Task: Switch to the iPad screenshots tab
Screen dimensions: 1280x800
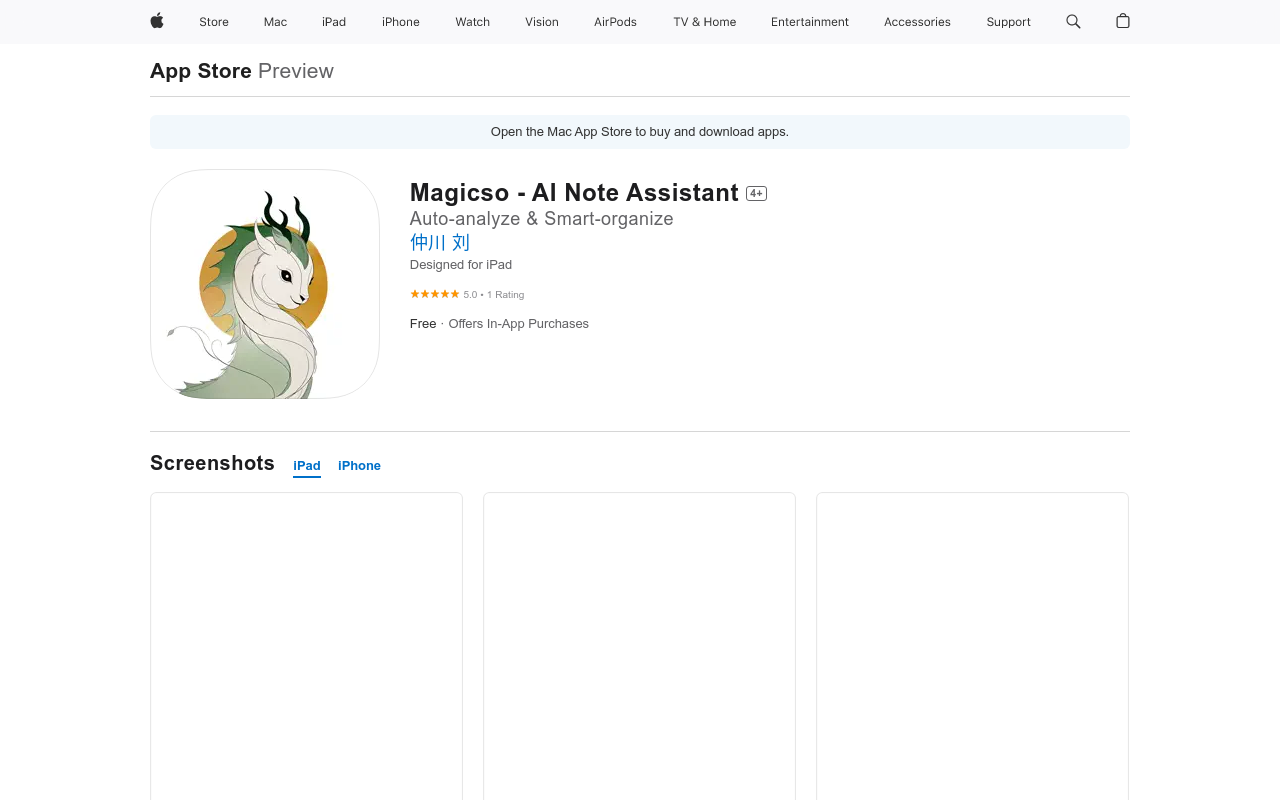Action: (307, 466)
